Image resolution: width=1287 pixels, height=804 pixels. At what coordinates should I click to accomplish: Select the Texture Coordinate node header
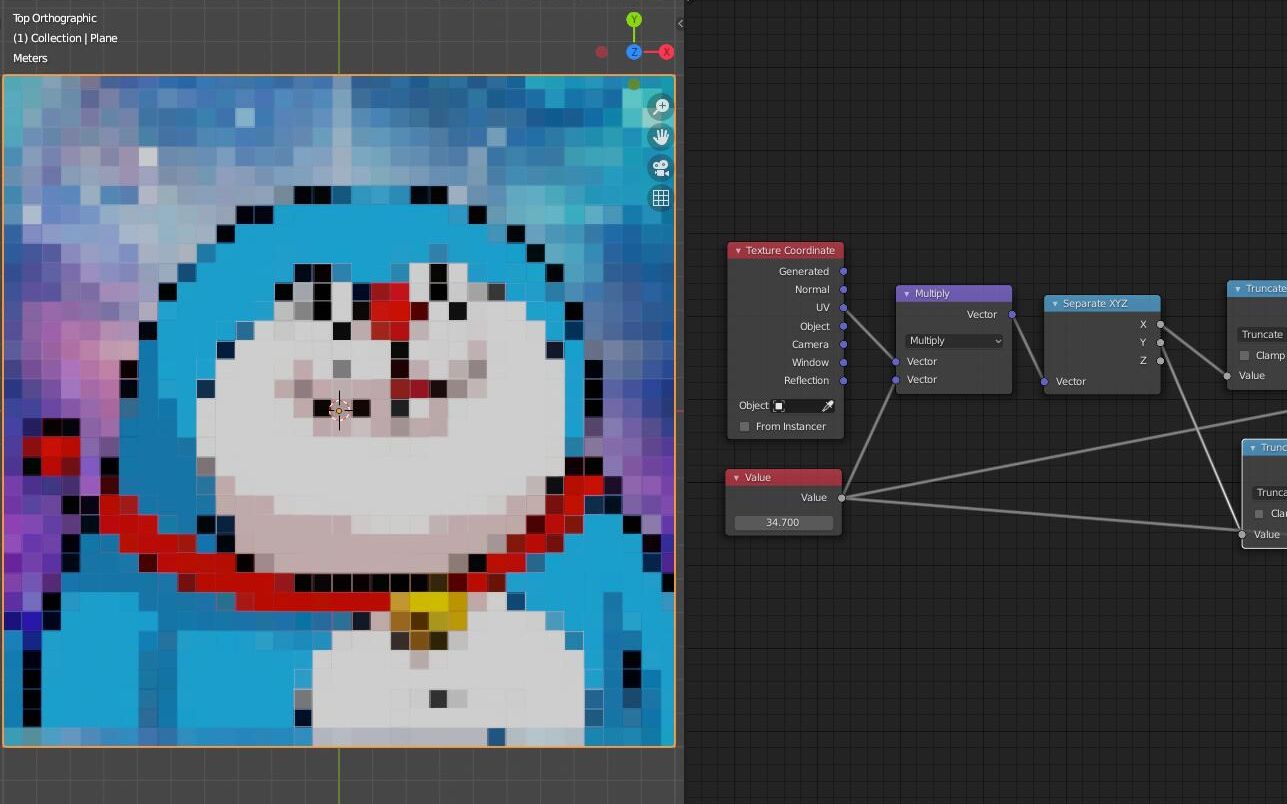click(786, 251)
